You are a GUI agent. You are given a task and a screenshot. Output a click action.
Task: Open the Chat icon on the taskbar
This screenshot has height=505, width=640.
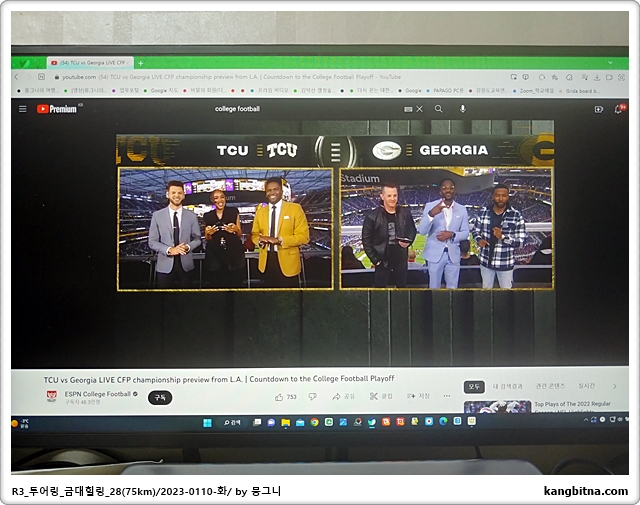coord(271,422)
